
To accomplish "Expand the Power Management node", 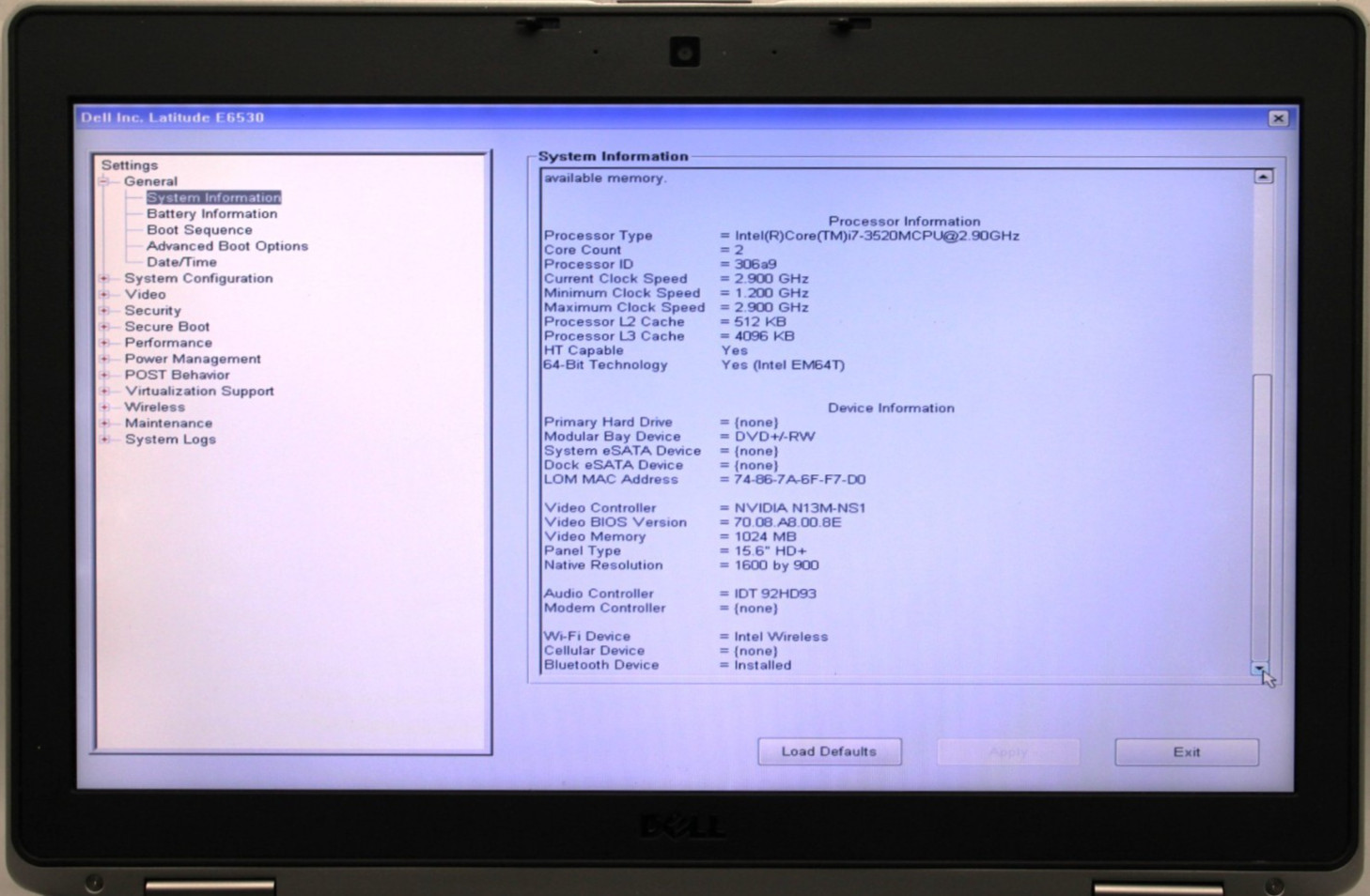I will click(x=104, y=359).
